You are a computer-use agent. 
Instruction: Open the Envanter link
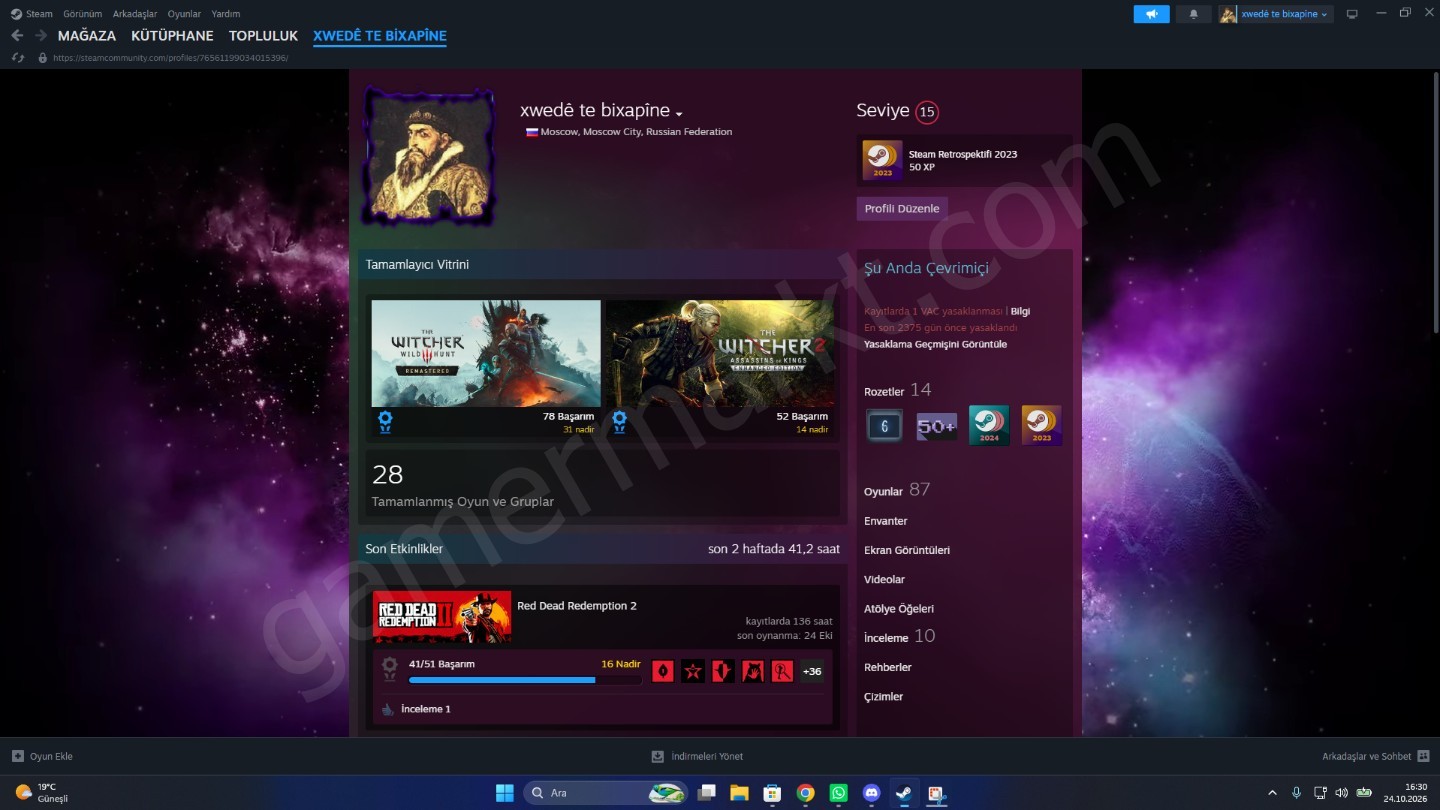tap(886, 521)
